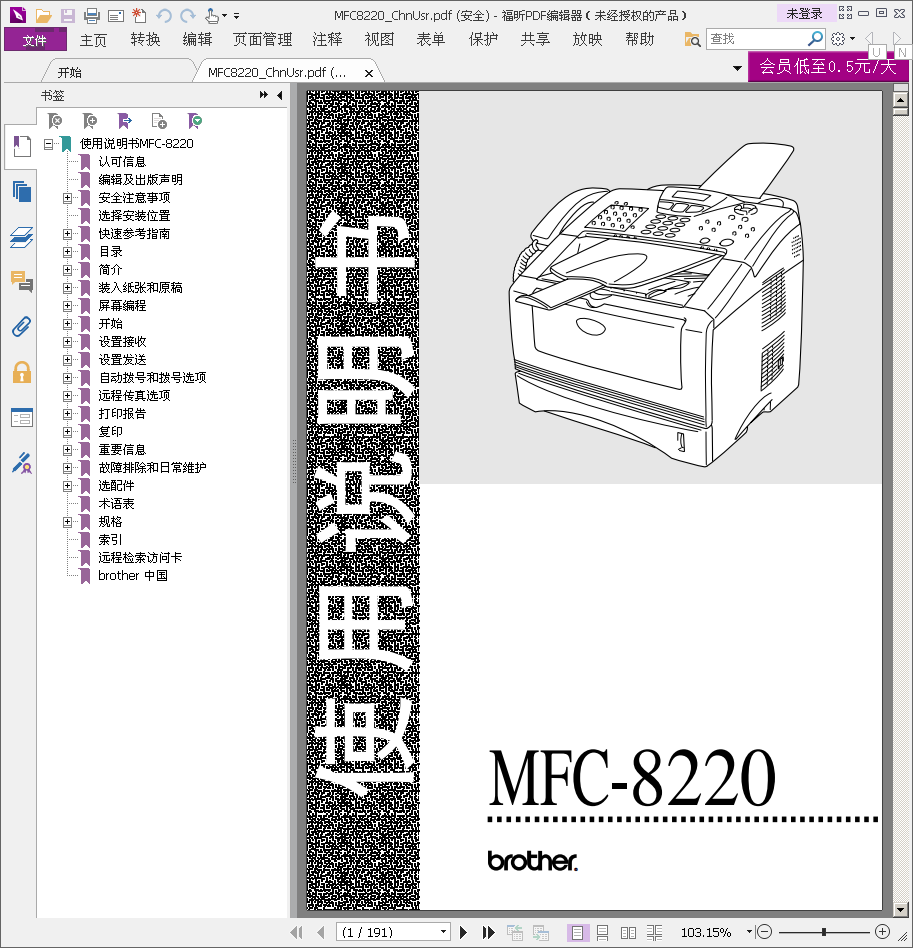Open the Bookmarks panel icon in sidebar
This screenshot has height=948, width=913.
(22, 146)
